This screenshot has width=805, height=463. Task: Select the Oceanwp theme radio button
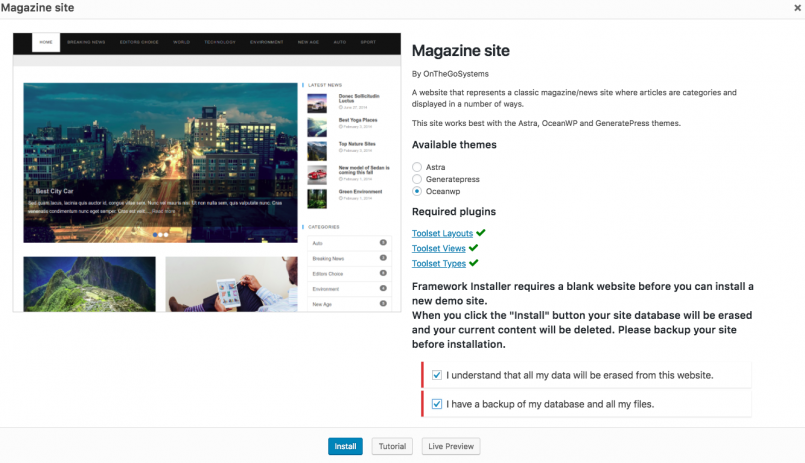pyautogui.click(x=417, y=191)
